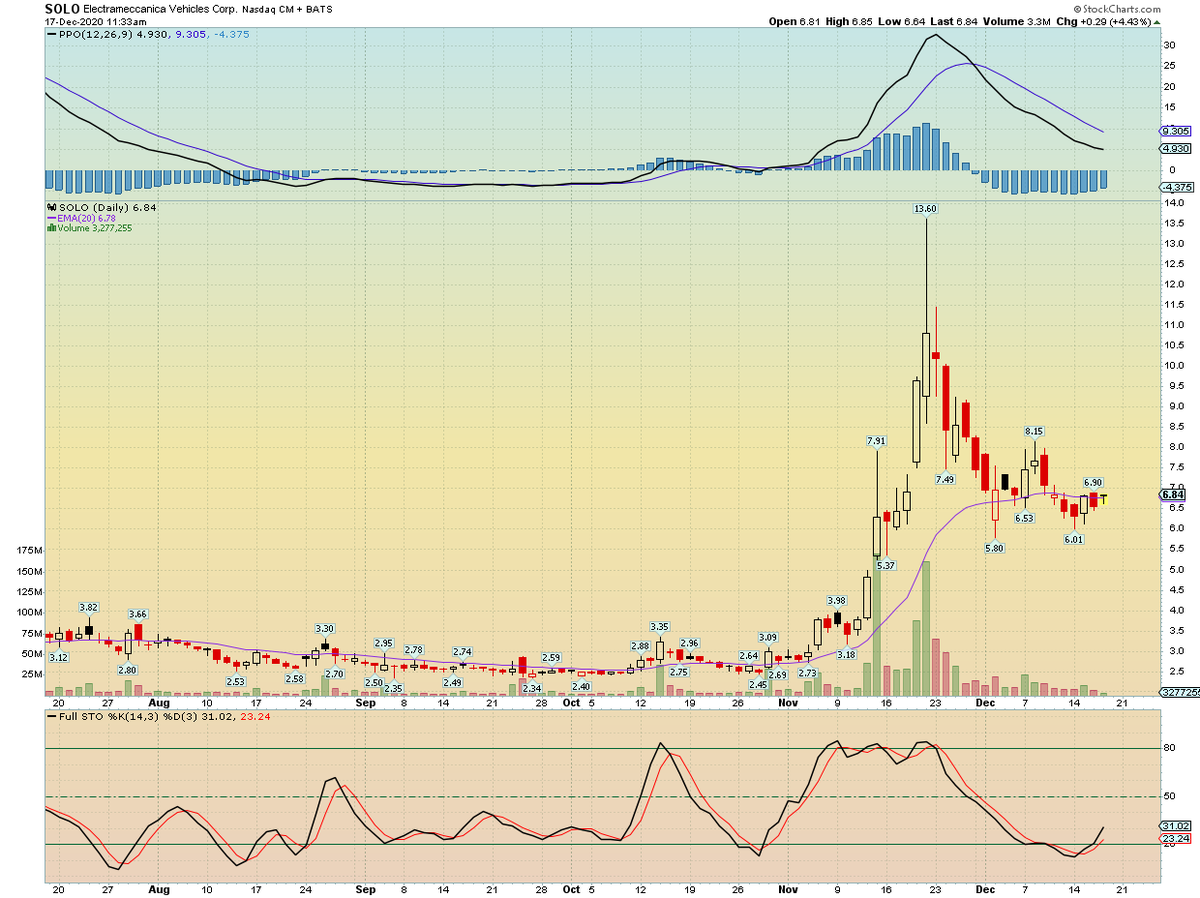Select the 6.53 price label
Screen dimensions: 1200x898
pos(1023,518)
